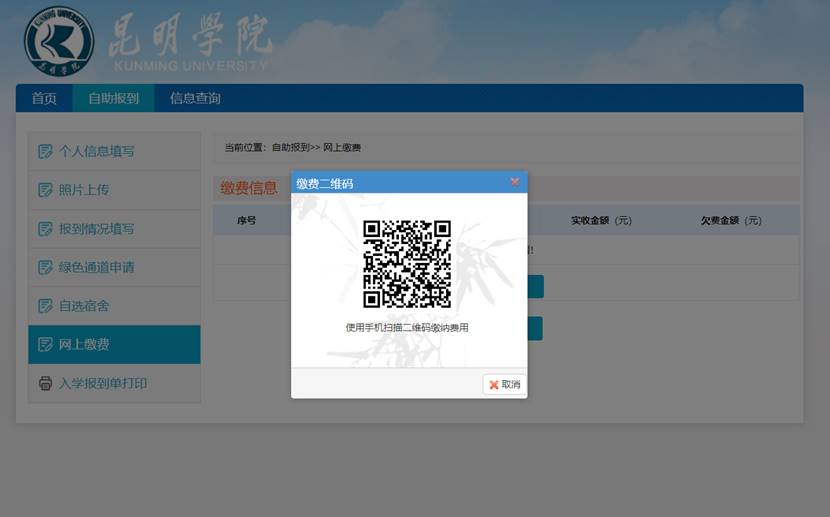Click the icon beside 个人信息填写
Screen dimensions: 830x517
click(45, 152)
